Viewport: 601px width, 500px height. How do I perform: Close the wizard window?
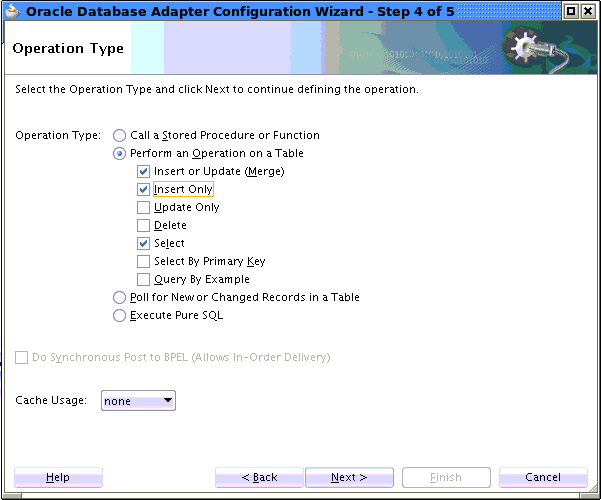click(x=588, y=12)
